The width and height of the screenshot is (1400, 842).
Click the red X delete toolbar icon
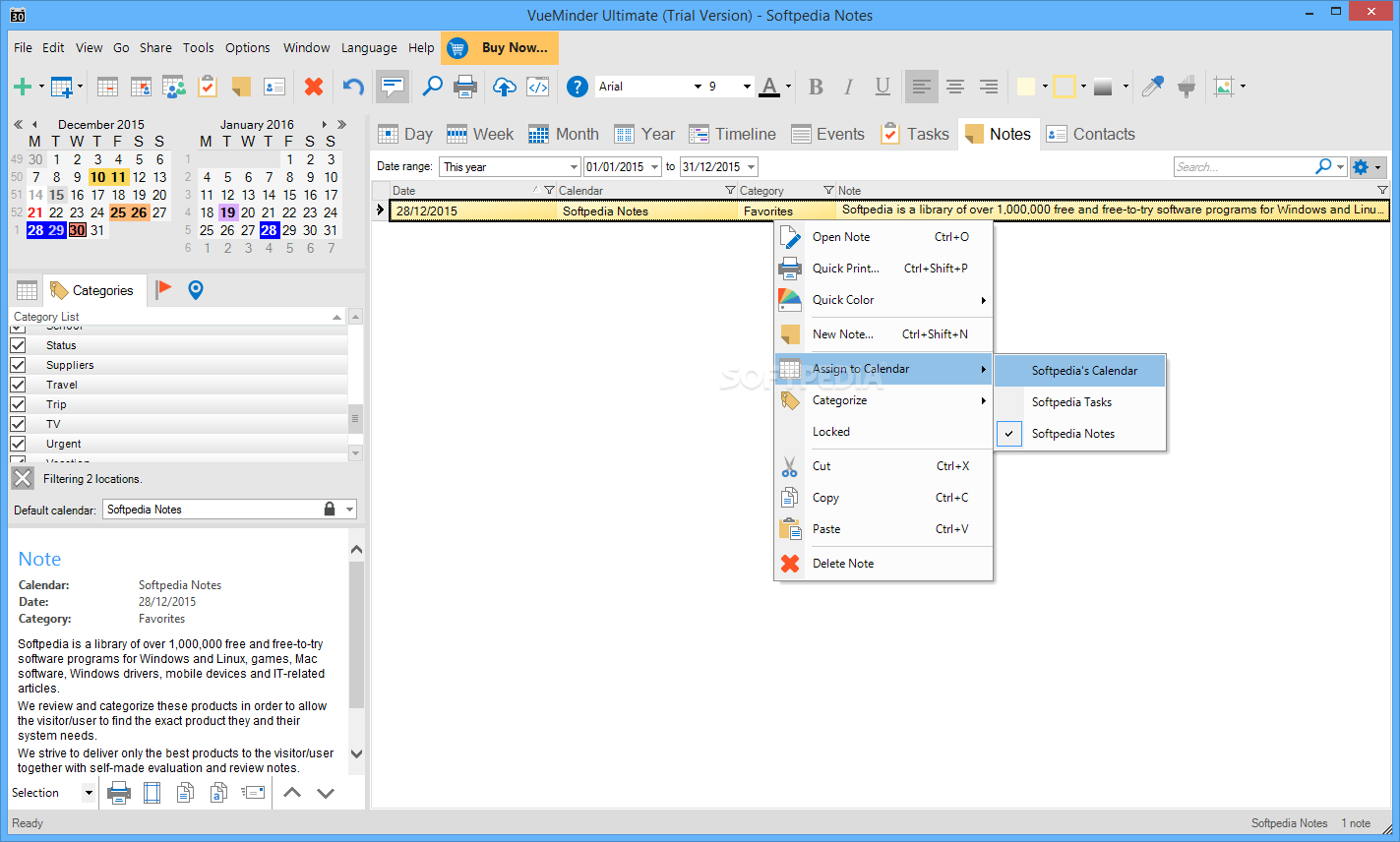[314, 87]
